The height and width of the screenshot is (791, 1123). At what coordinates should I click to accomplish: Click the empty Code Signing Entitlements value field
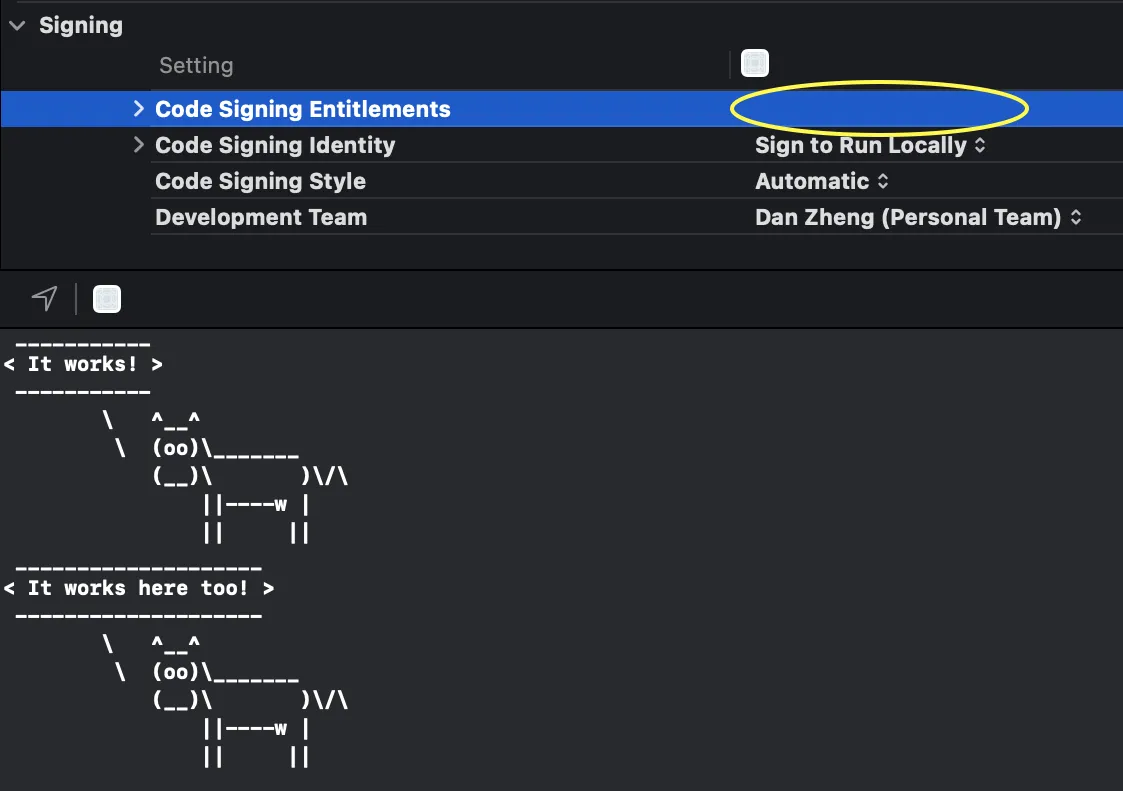[x=878, y=109]
